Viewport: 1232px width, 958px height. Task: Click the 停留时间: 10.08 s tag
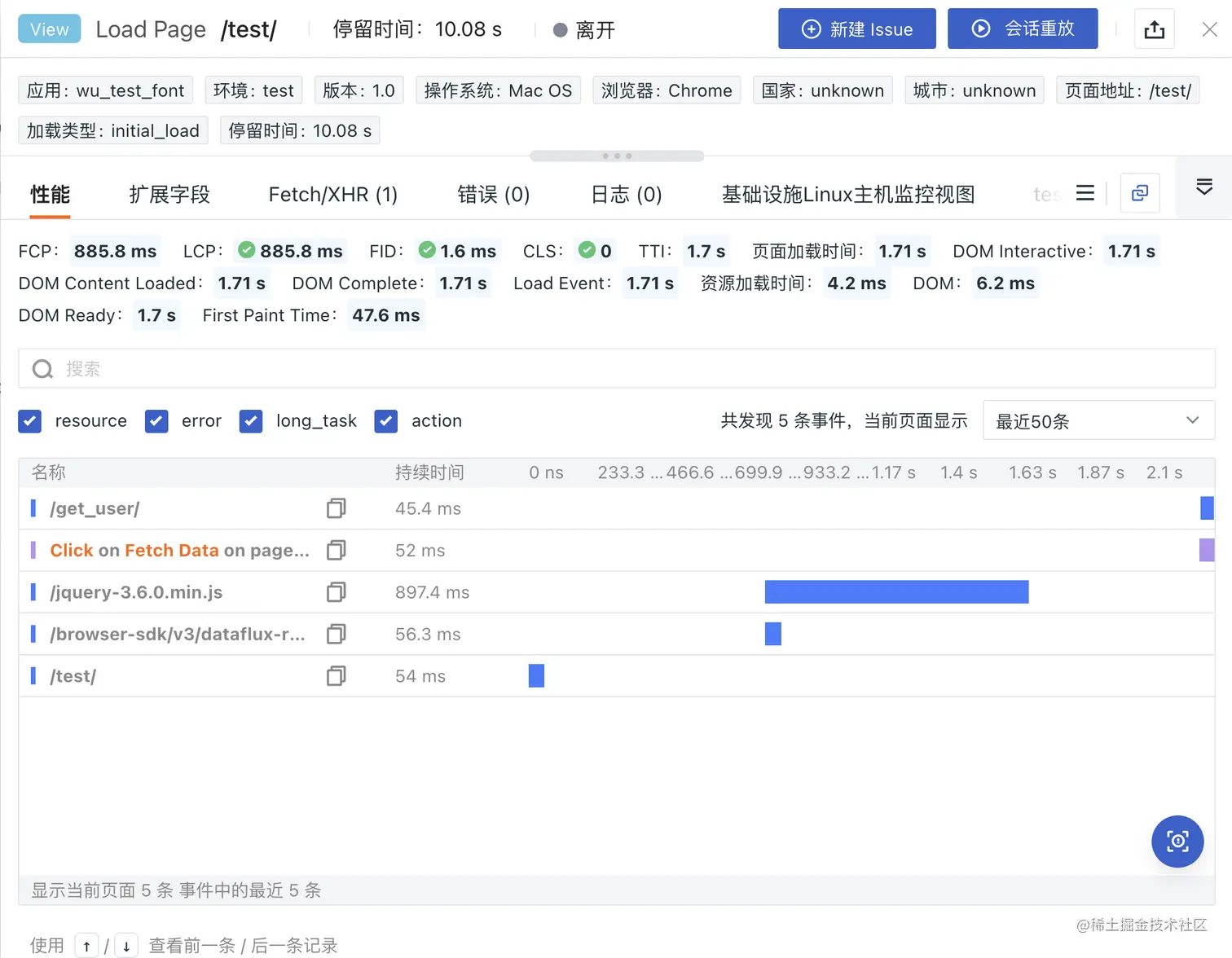point(300,130)
